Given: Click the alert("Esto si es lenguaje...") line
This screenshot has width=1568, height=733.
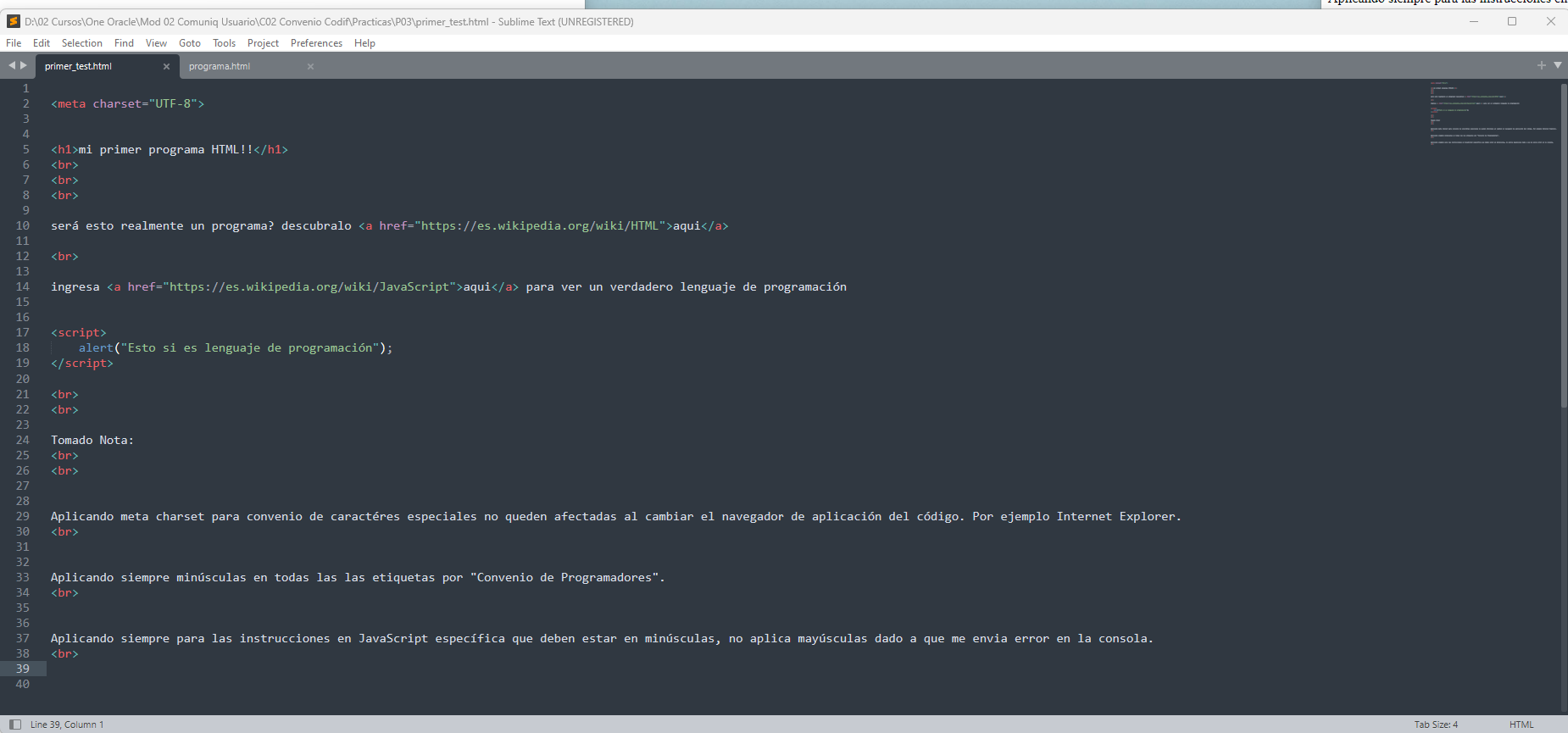Looking at the screenshot, I should (236, 347).
